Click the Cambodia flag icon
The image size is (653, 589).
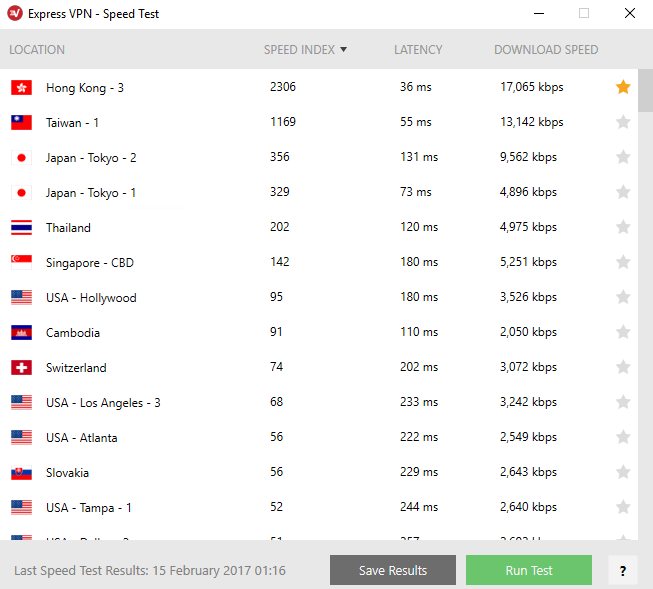[x=21, y=333]
